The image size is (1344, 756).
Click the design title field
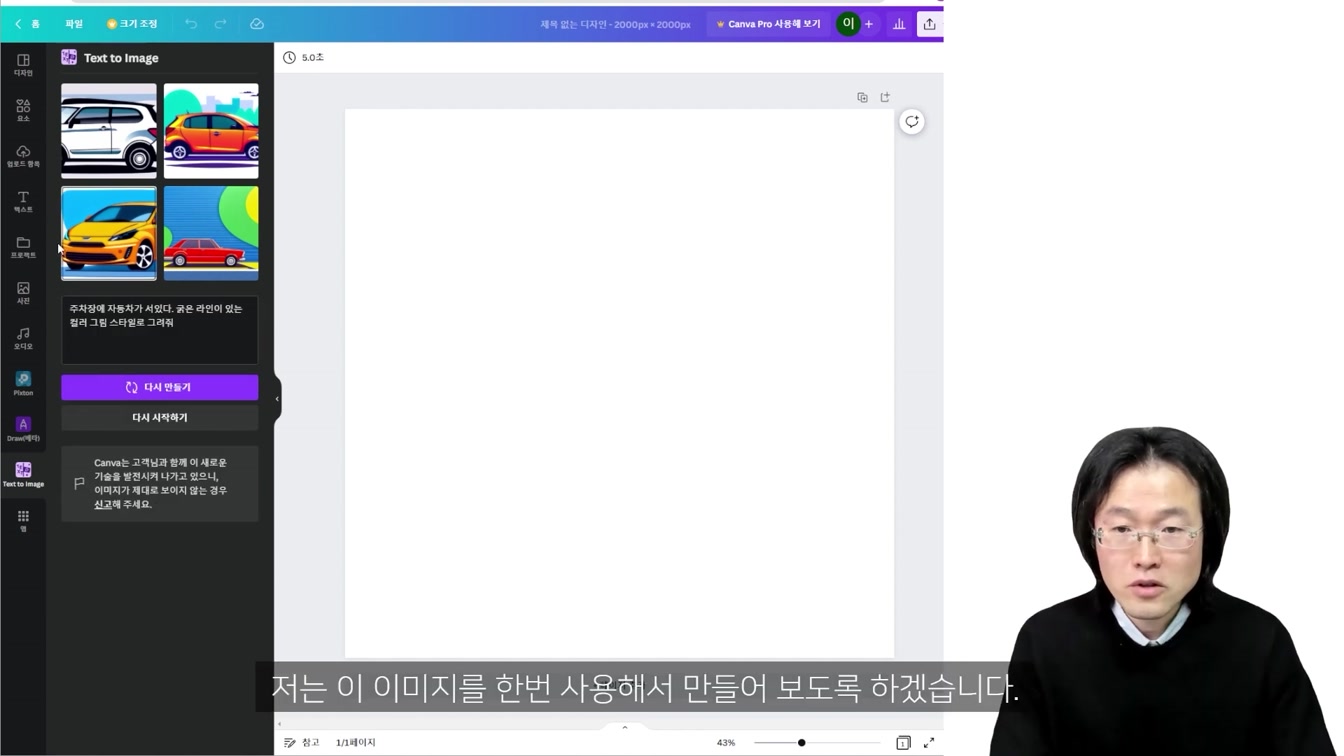(x=615, y=24)
